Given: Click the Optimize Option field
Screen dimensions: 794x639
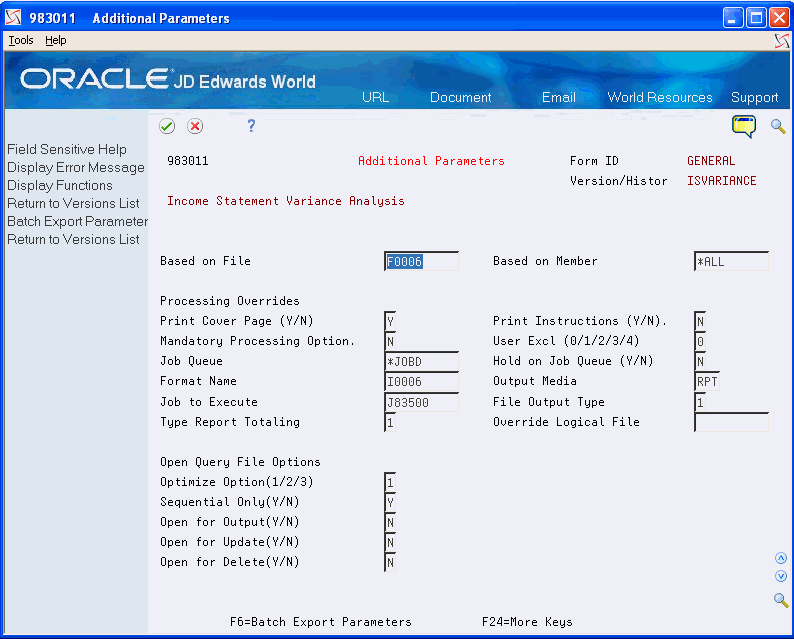Looking at the screenshot, I should coord(390,482).
